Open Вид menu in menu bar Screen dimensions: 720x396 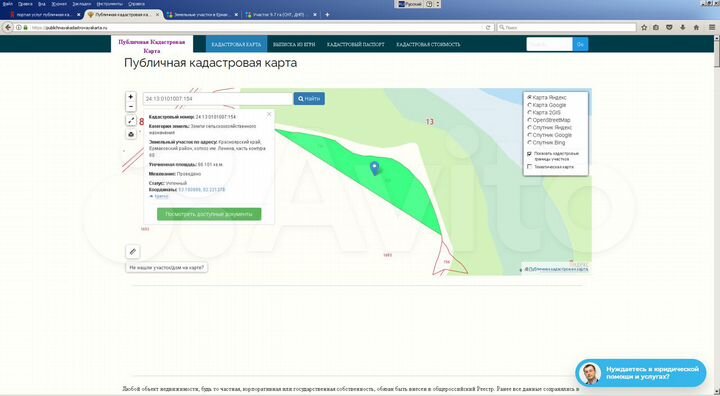[x=42, y=4]
